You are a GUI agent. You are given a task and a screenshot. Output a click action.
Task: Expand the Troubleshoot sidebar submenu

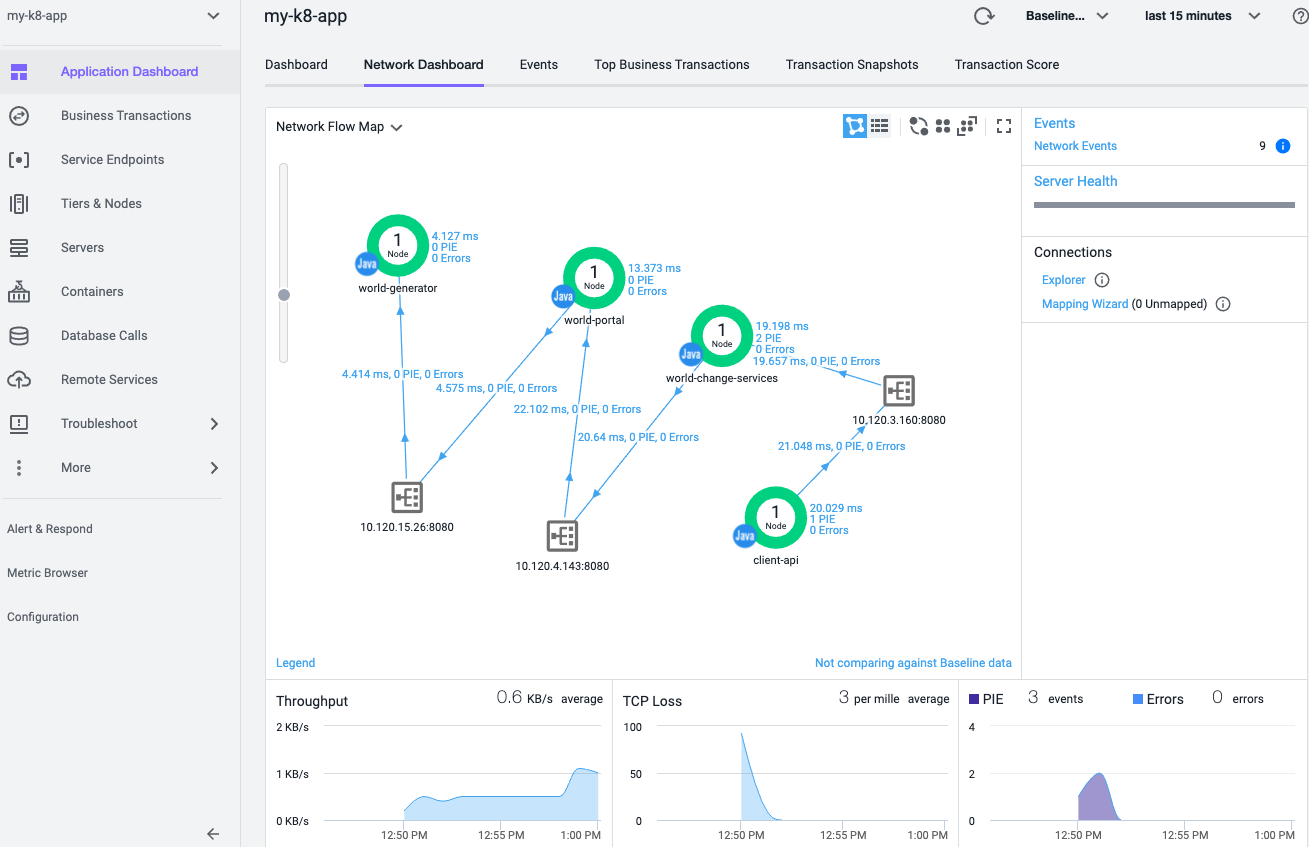pyautogui.click(x=213, y=424)
